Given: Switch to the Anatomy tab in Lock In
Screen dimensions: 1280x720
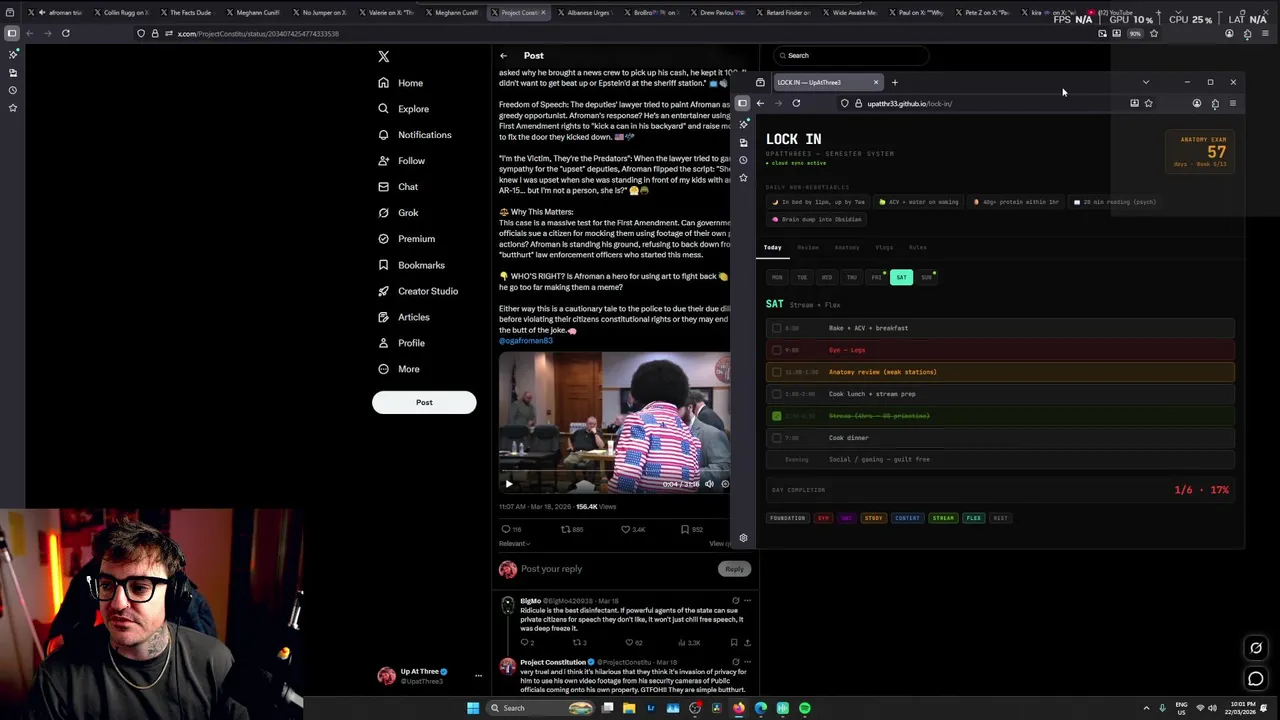Looking at the screenshot, I should click(x=847, y=247).
